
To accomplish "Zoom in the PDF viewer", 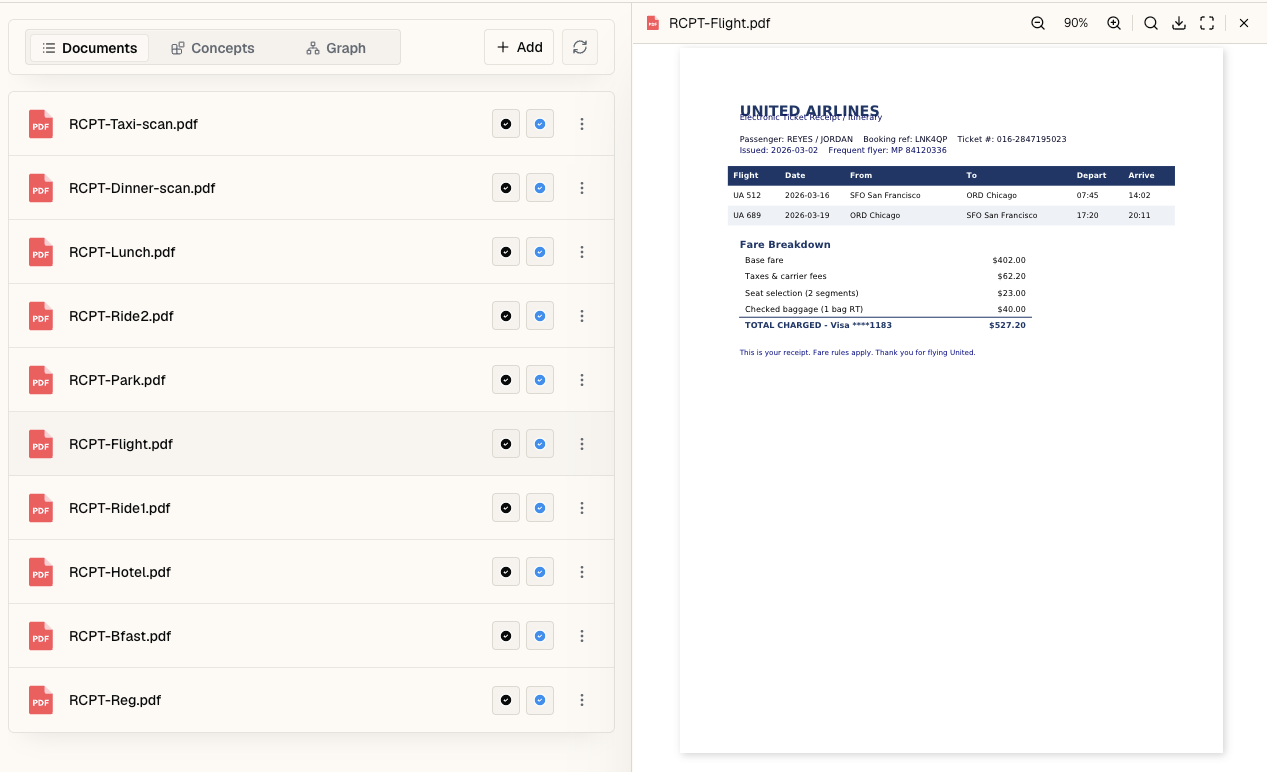I will [1114, 23].
